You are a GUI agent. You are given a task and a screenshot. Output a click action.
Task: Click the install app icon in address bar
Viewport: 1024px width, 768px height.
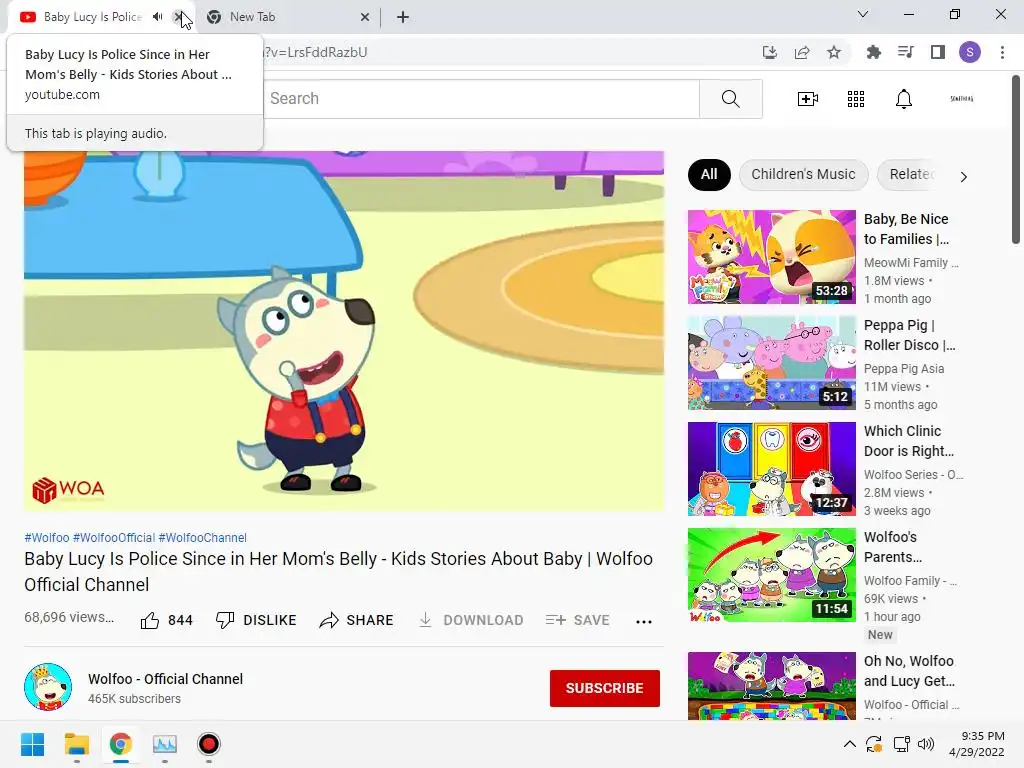tap(770, 52)
